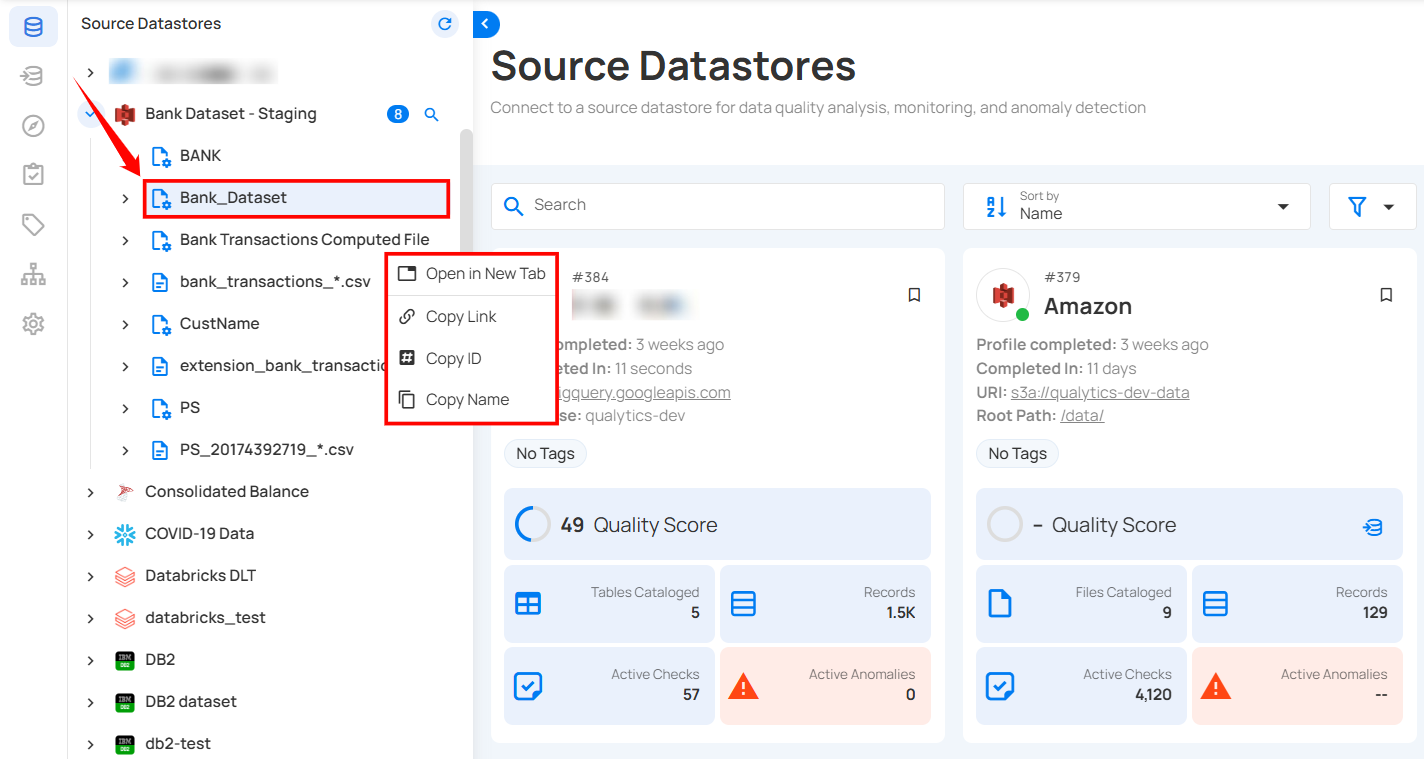Viewport: 1424px width, 759px height.
Task: Bookmark the Amazon datastore card
Action: click(x=1386, y=295)
